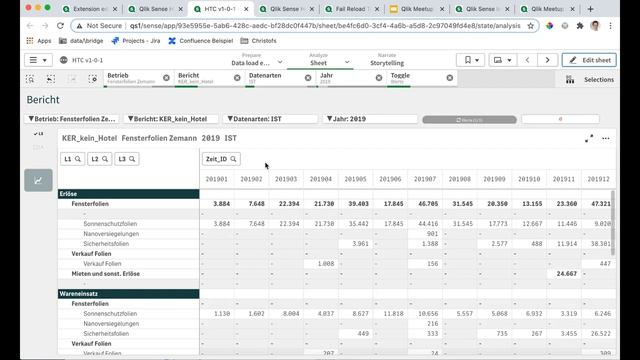Select the Wareneinsatz header row

pyautogui.click(x=129, y=293)
